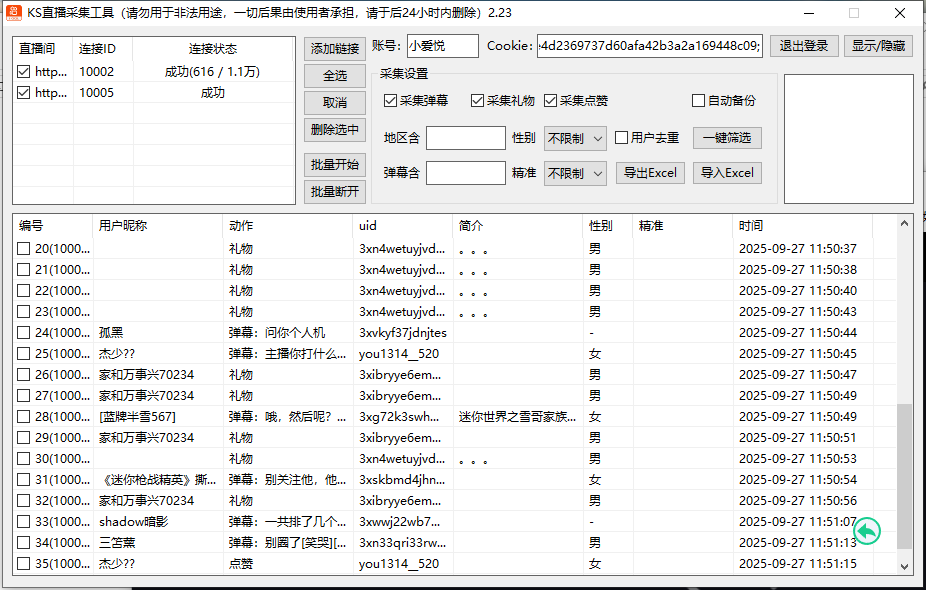Image resolution: width=926 pixels, height=590 pixels.
Task: Click the 弹幕含 keyword input field
Action: 466,172
